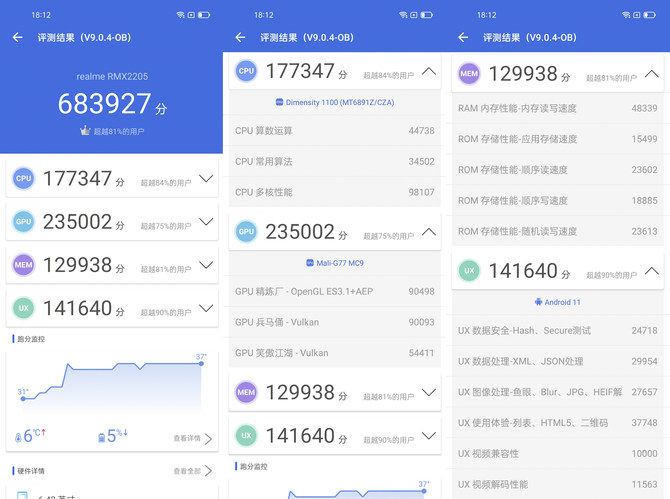Tap the Wi-Fi status icon in the left screen
670x499 pixels.
[x=180, y=15]
